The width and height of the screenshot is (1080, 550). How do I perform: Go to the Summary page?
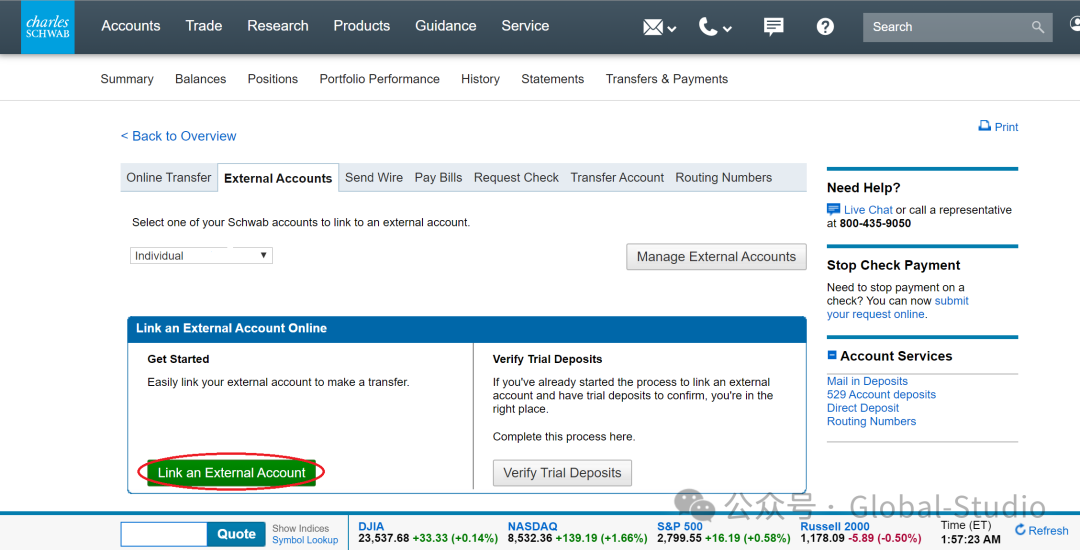click(127, 79)
